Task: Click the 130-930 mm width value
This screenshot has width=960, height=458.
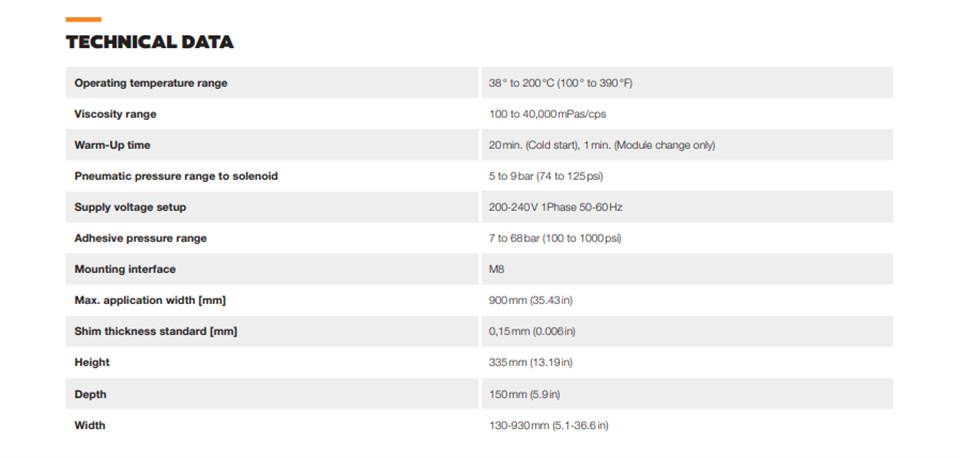Action: 548,425
